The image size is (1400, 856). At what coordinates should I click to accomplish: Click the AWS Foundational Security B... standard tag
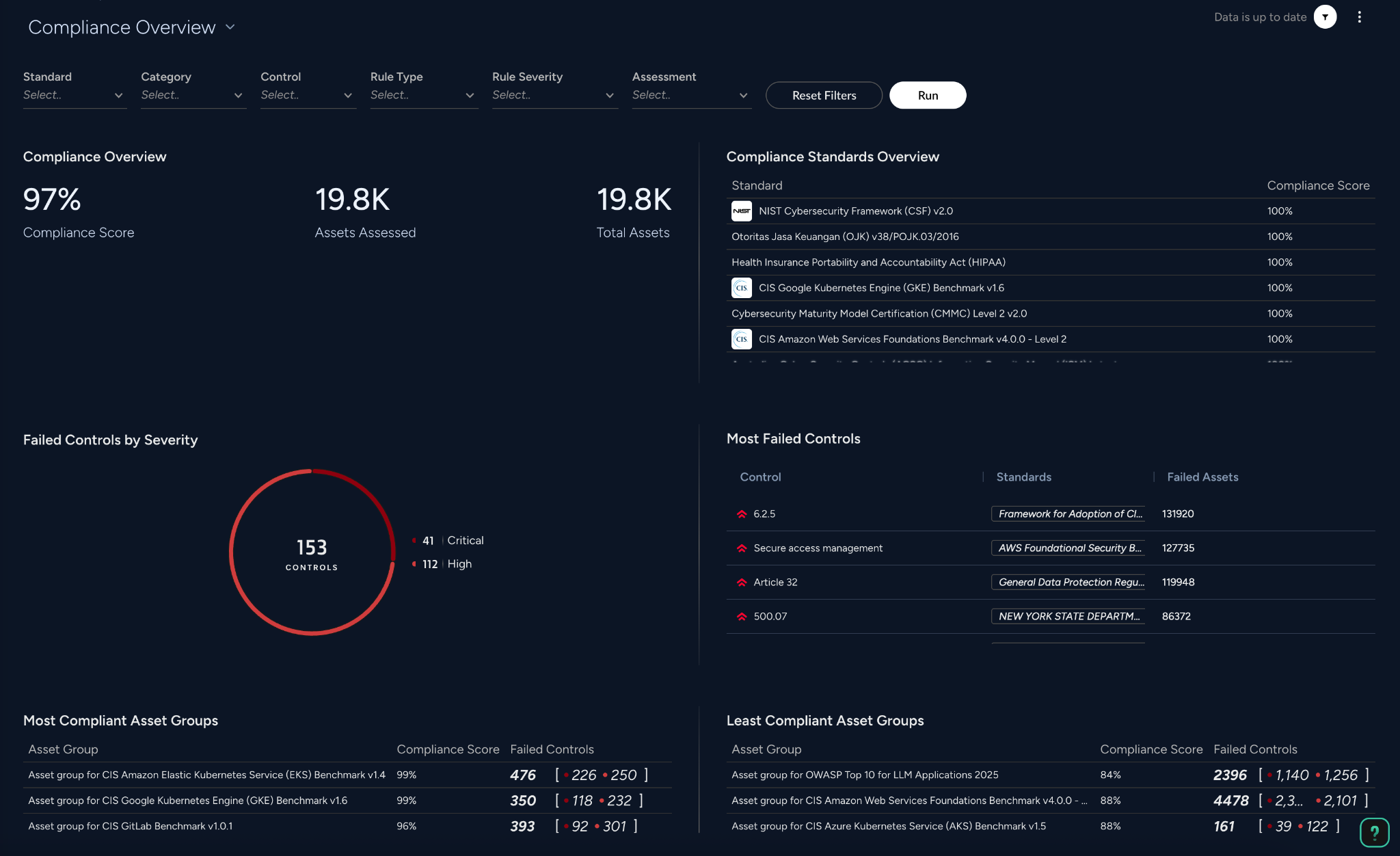1068,548
